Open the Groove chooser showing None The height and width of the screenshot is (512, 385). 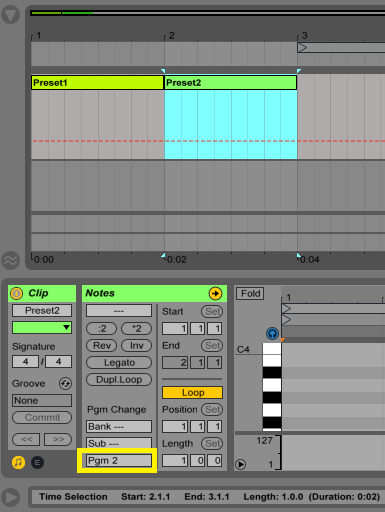pyautogui.click(x=42, y=400)
